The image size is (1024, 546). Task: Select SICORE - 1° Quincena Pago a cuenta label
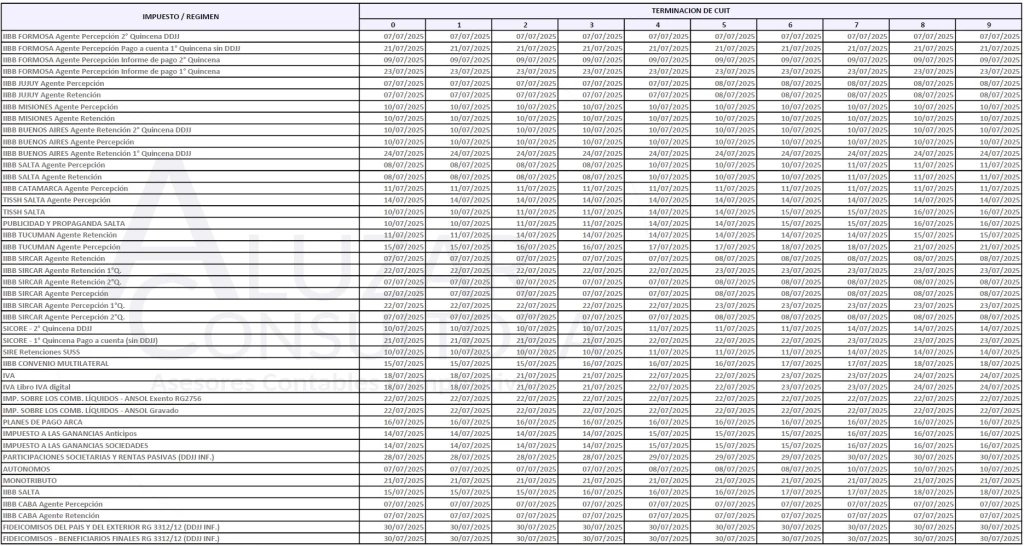pyautogui.click(x=80, y=340)
